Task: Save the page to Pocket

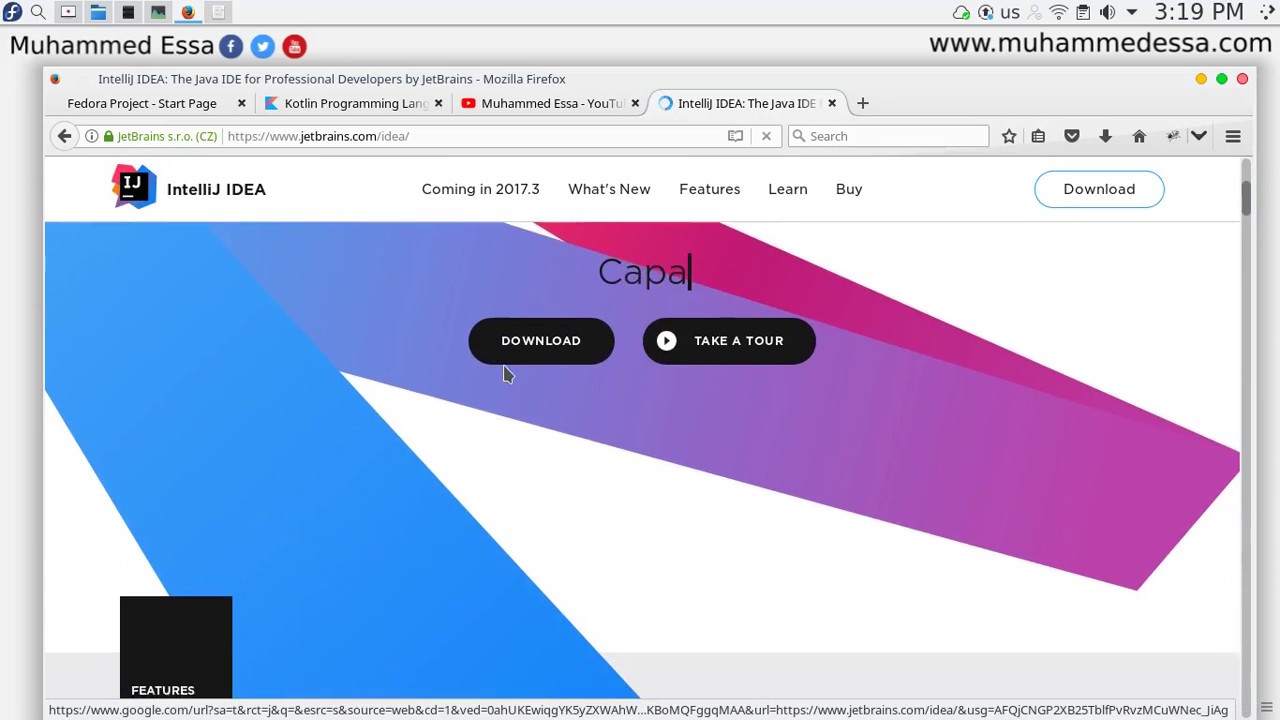Action: 1072,136
